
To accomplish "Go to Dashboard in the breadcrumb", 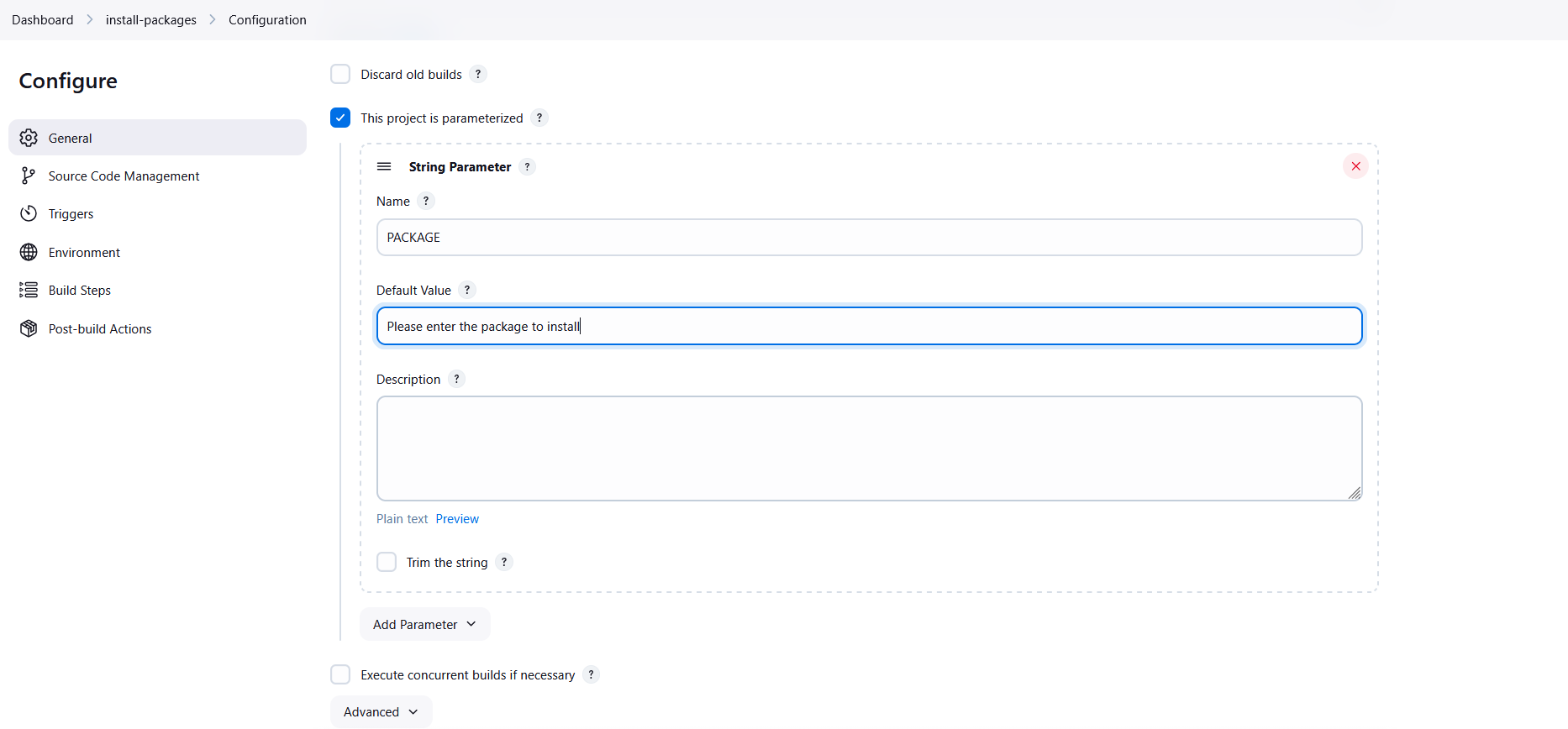I will [x=43, y=20].
